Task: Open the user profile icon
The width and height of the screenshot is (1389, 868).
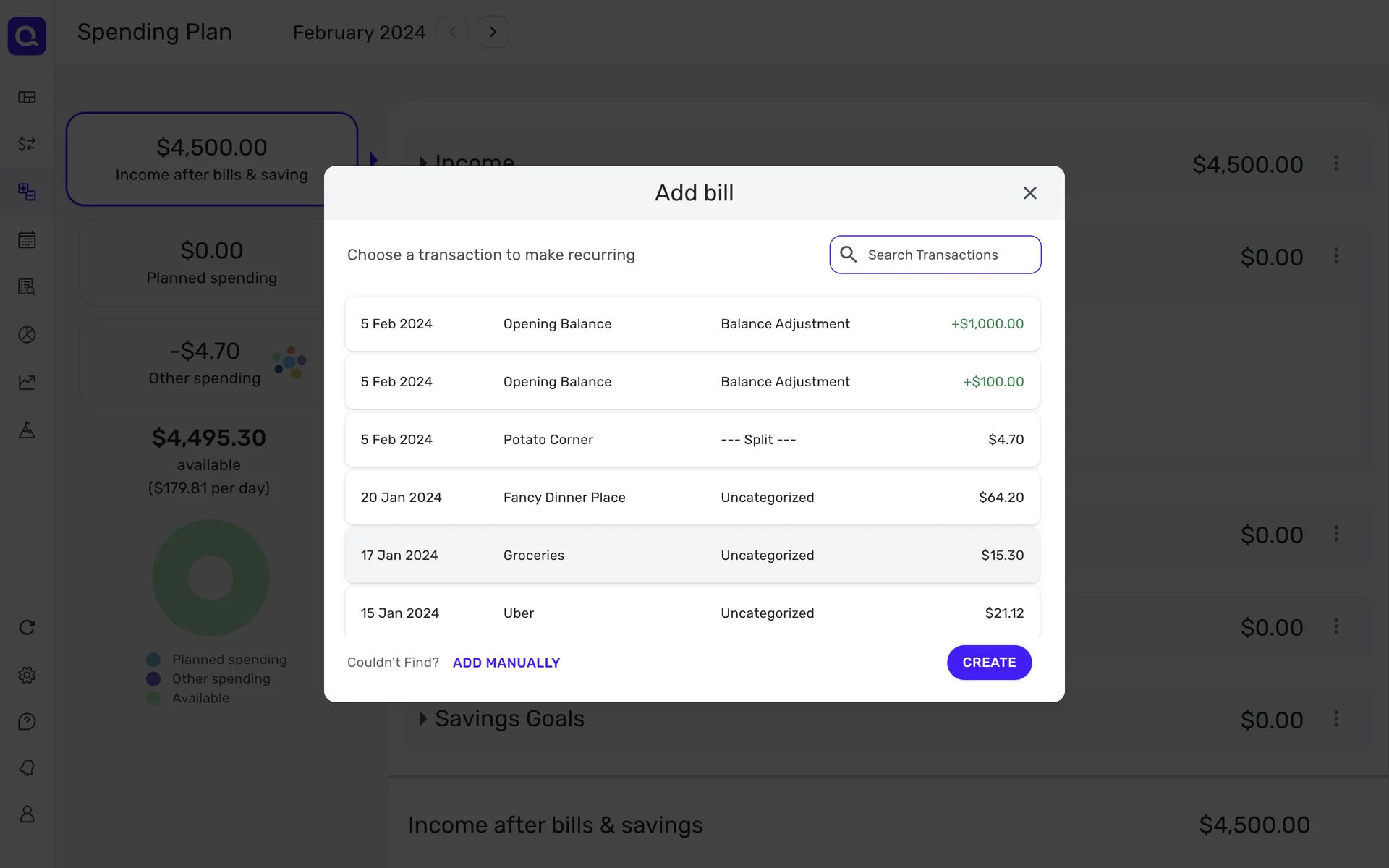Action: [27, 814]
